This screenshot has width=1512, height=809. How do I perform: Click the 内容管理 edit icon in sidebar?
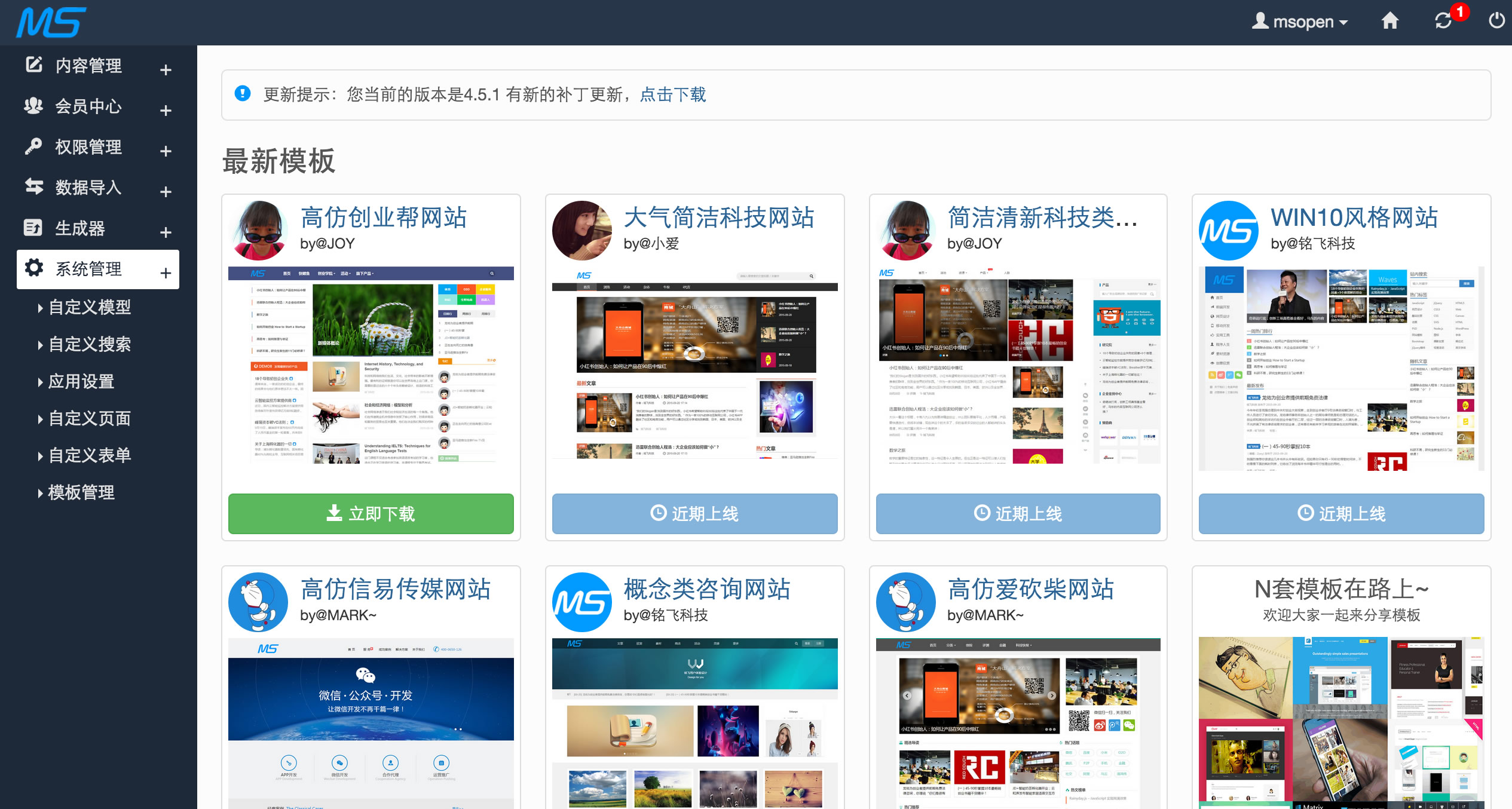[34, 65]
